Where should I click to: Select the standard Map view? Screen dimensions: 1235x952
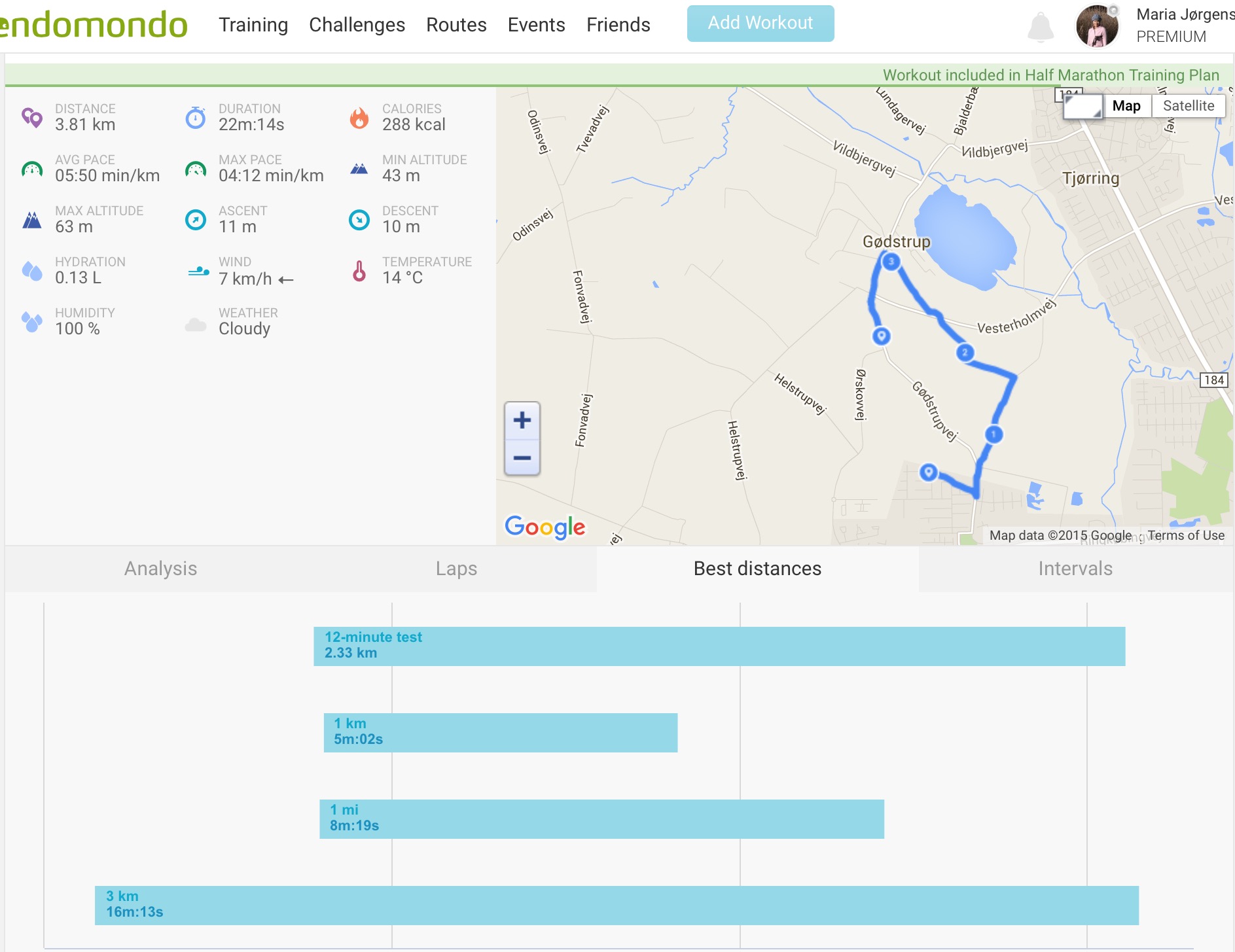click(x=1126, y=106)
